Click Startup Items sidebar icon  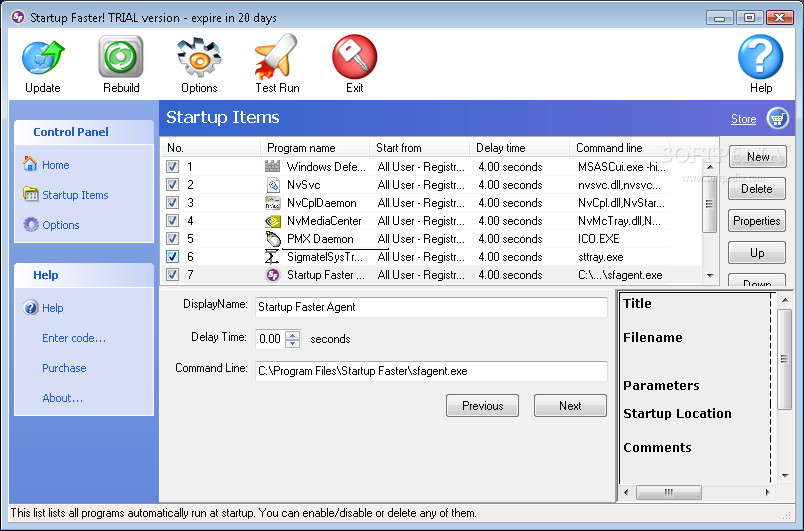tap(31, 194)
